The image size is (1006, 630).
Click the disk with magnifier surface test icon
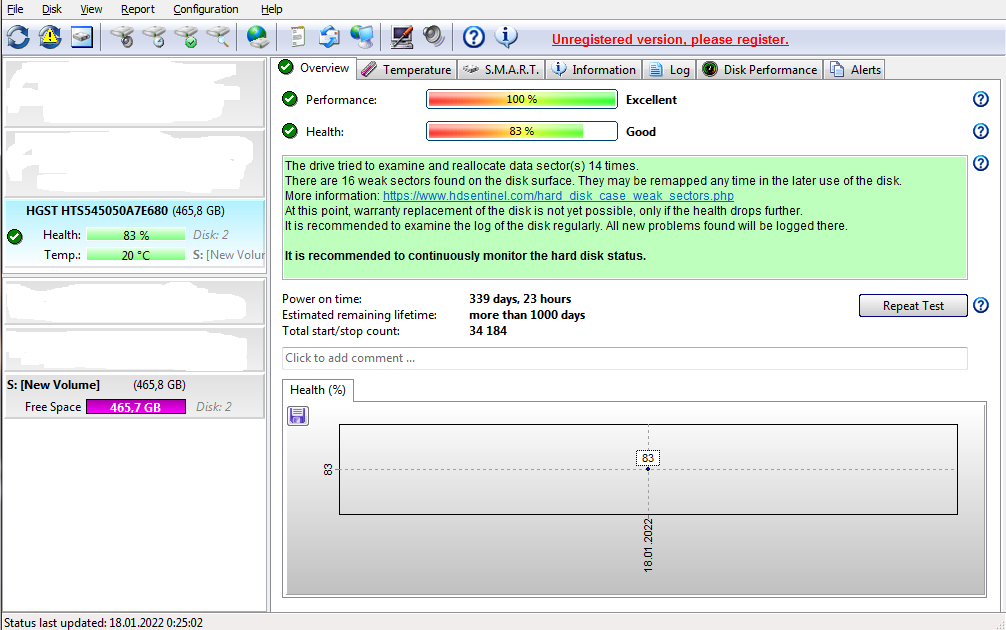pos(218,38)
